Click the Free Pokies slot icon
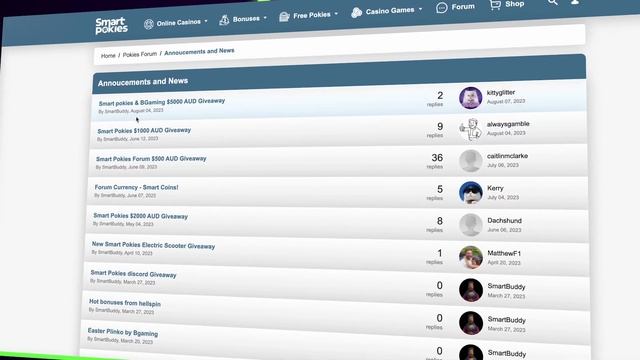The width and height of the screenshot is (640, 360). (x=284, y=16)
